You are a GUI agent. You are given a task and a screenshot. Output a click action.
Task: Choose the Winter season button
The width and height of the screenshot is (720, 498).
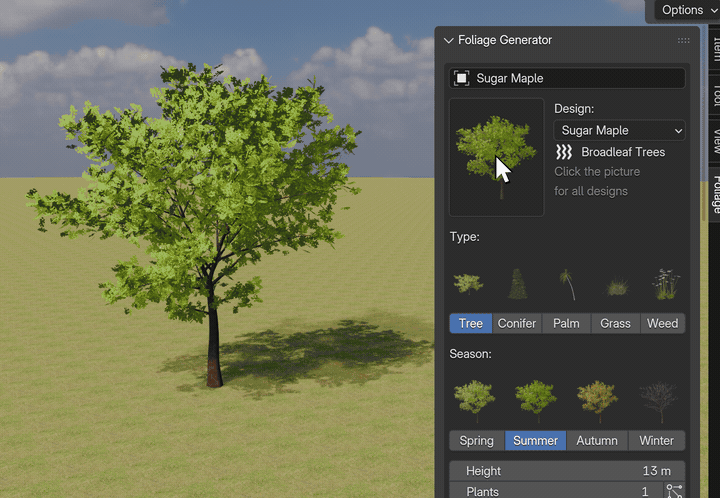[657, 441]
